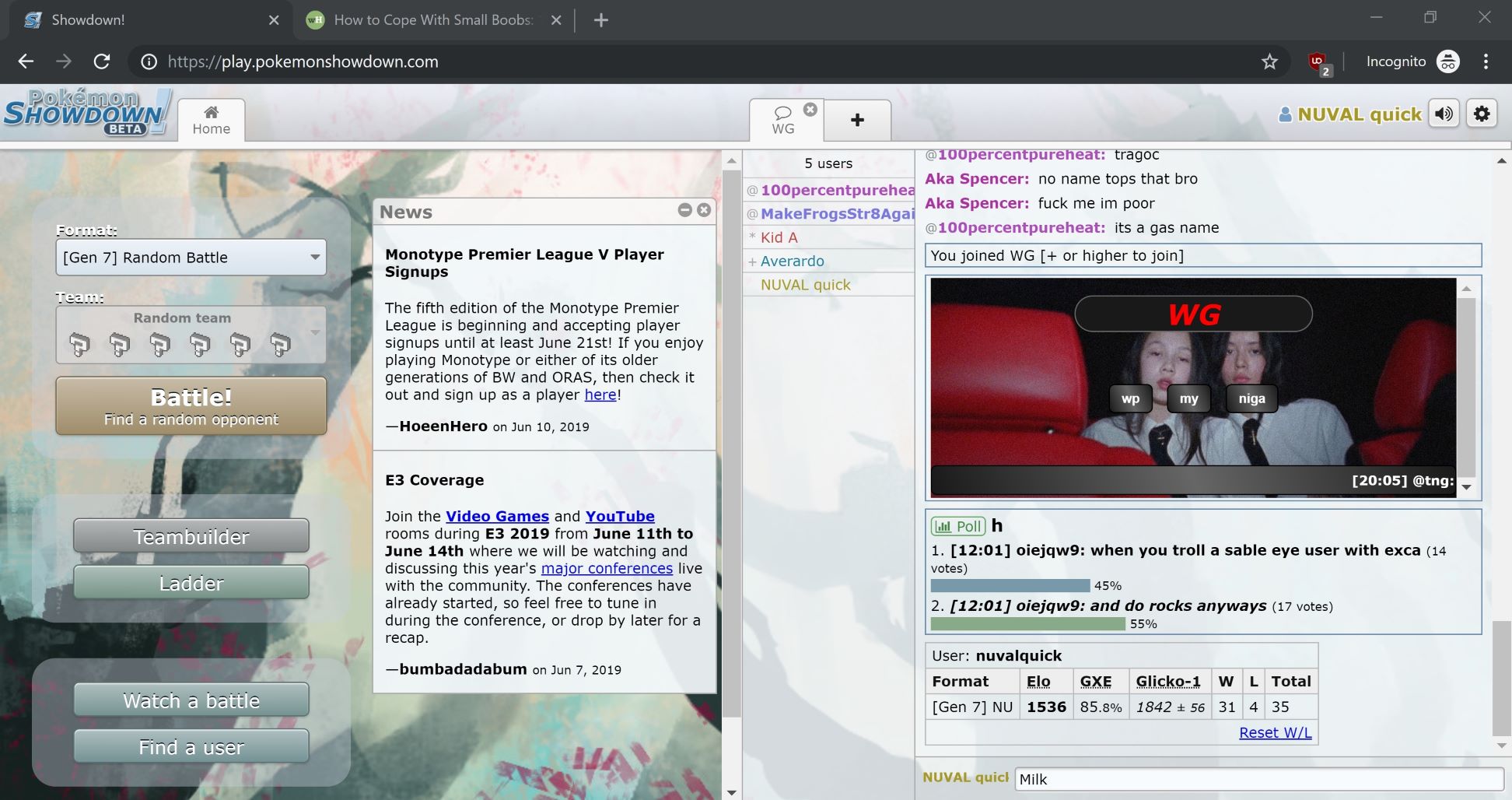Image resolution: width=1512 pixels, height=800 pixels.
Task: Click the Pokémon Showdown logo
Action: coord(86,113)
